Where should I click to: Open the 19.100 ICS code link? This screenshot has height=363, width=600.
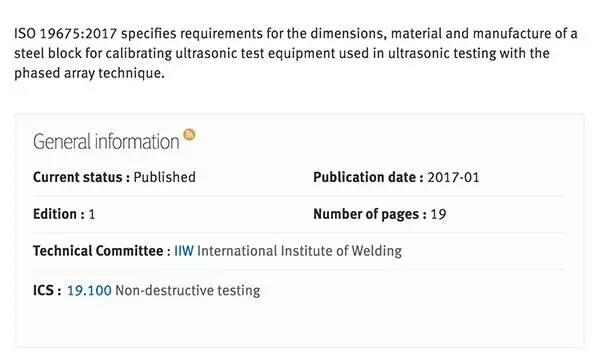coord(89,290)
